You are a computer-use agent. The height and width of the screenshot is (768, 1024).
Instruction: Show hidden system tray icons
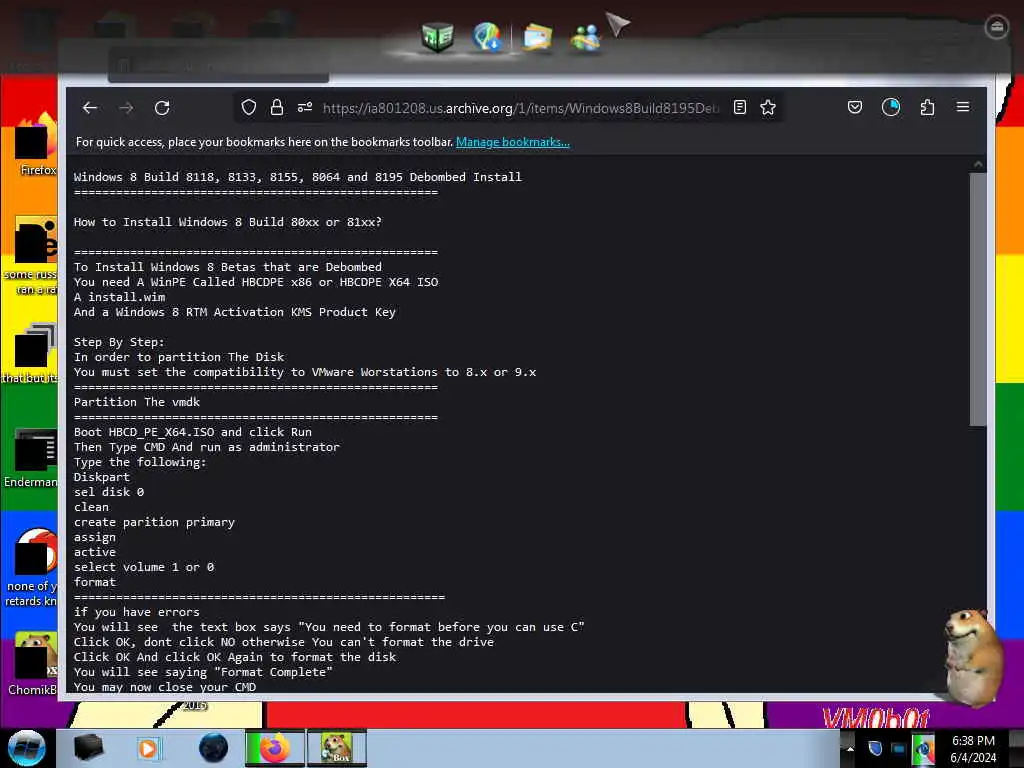[849, 748]
